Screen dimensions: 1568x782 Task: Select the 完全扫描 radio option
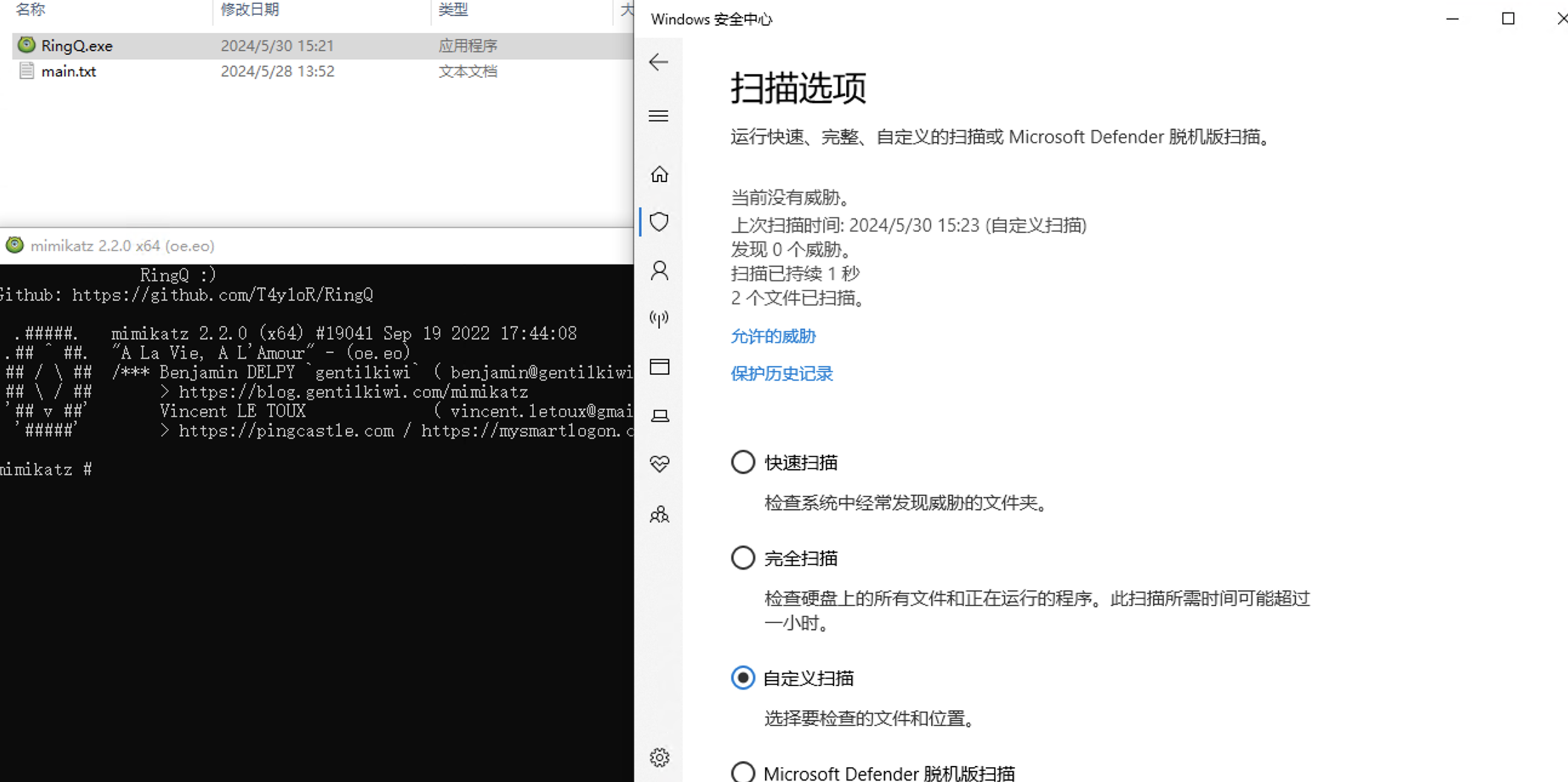tap(743, 558)
